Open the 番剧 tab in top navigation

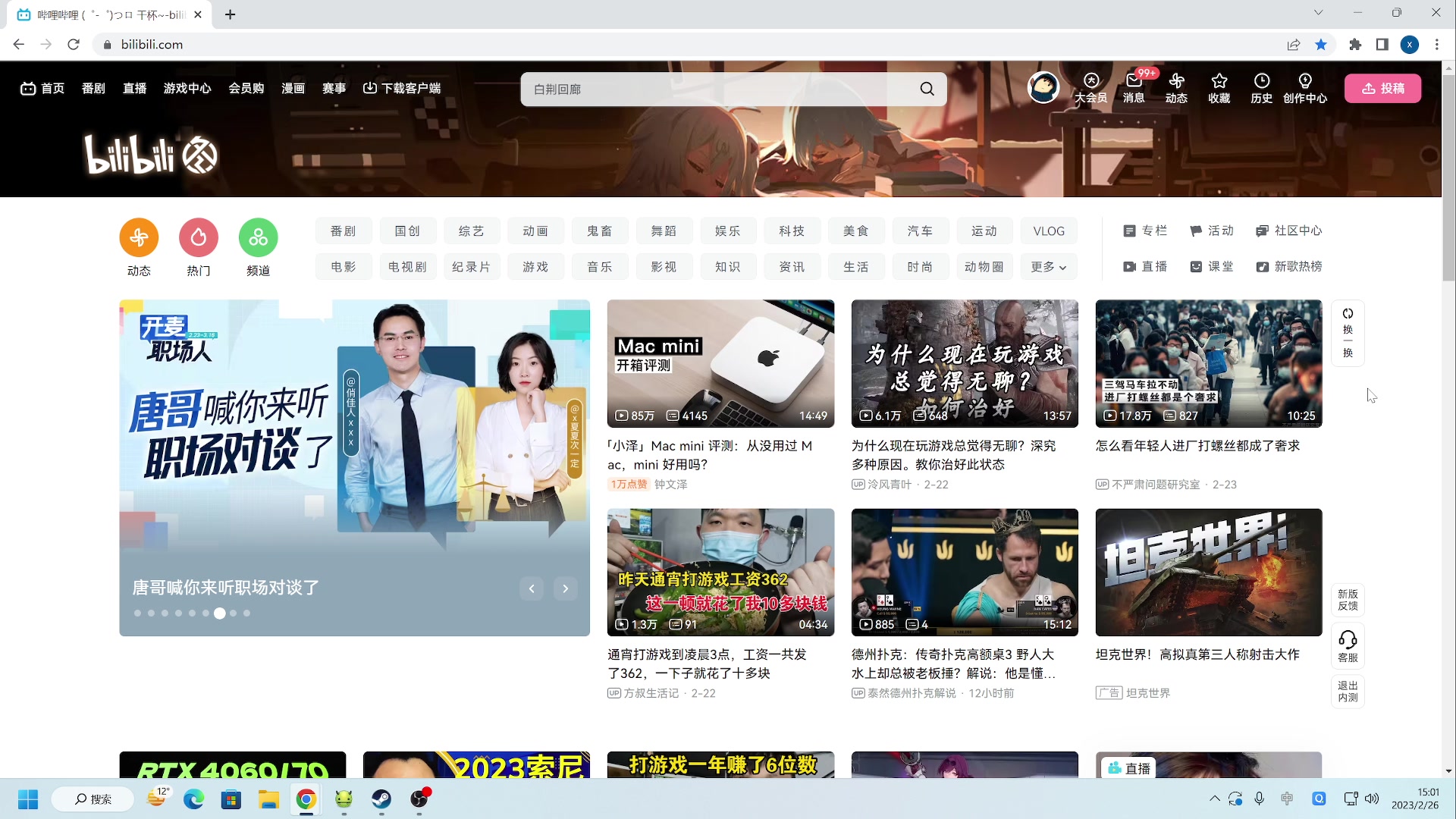93,88
